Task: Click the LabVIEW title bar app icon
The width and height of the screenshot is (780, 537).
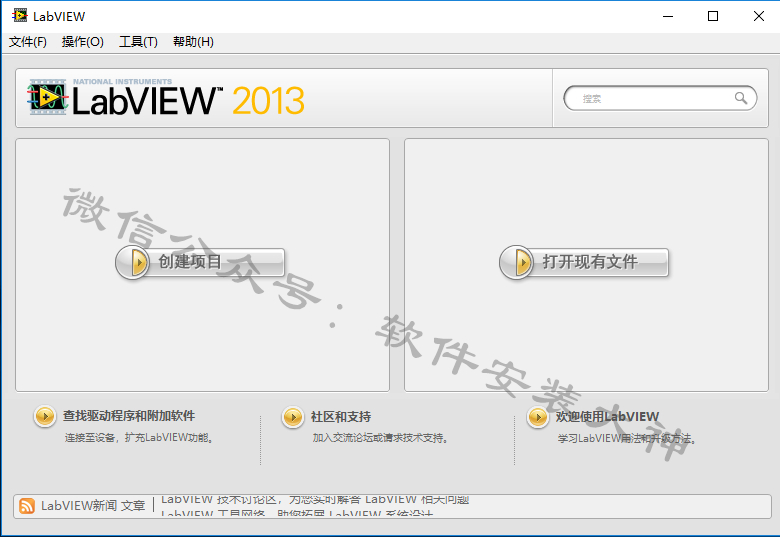Action: click(20, 16)
